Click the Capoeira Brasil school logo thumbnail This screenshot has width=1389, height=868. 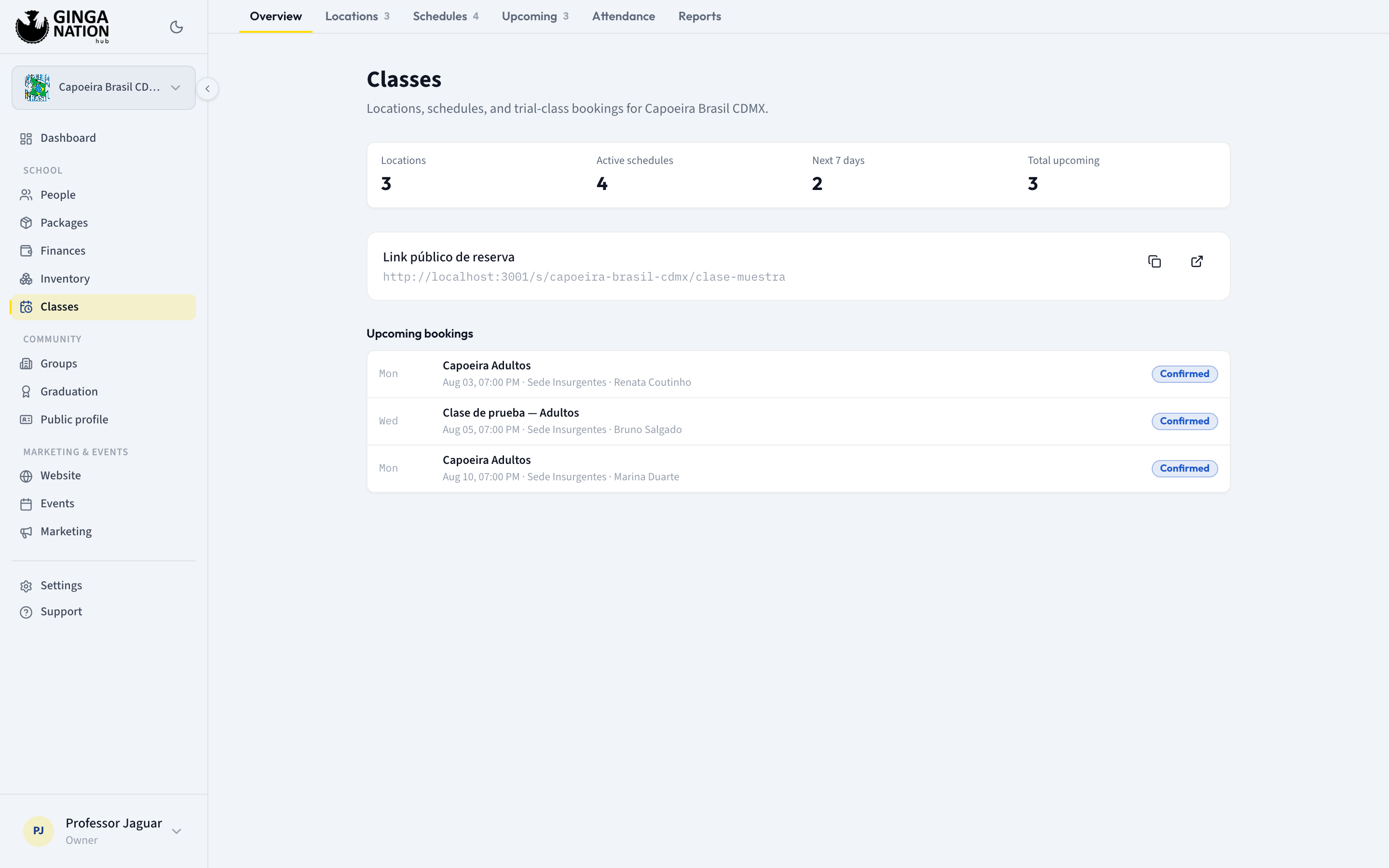click(x=37, y=88)
